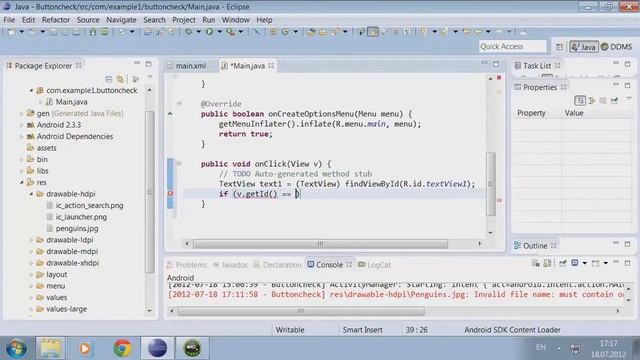Image resolution: width=640 pixels, height=360 pixels.
Task: Close the Main.java editor tab
Action: coord(271,65)
